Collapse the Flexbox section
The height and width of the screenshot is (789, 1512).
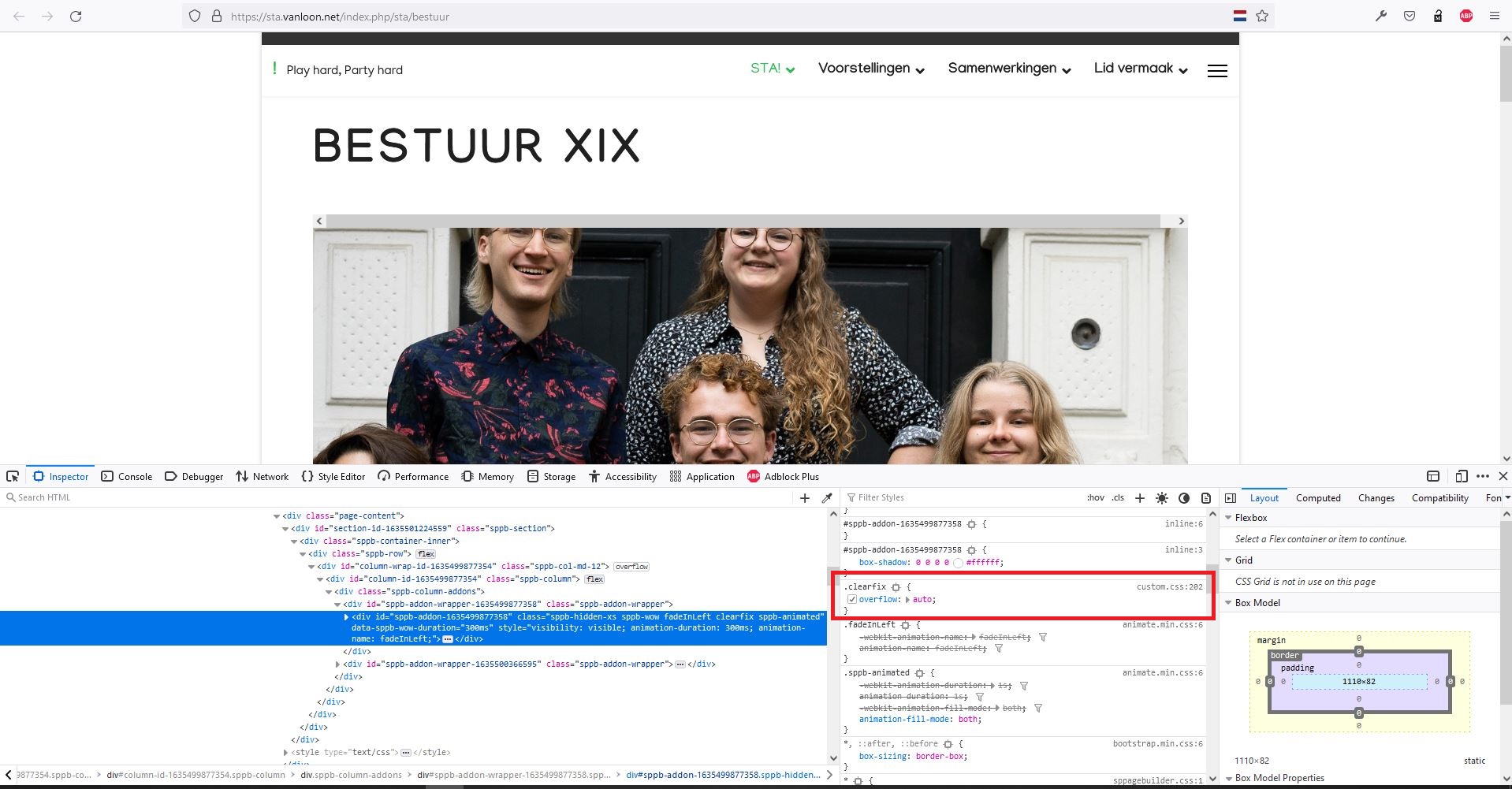pyautogui.click(x=1228, y=518)
